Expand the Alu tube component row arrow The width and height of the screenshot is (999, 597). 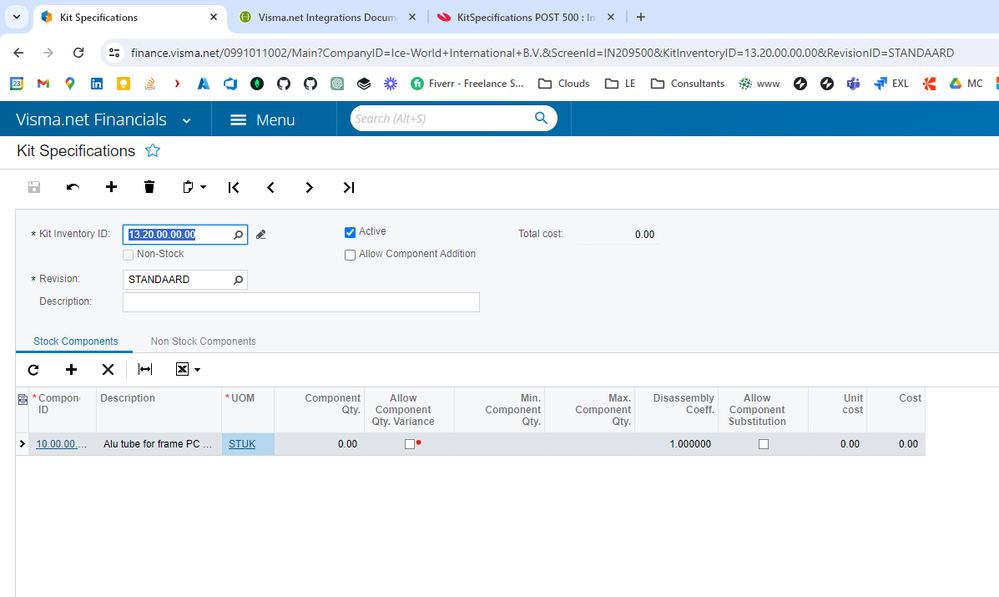pyautogui.click(x=22, y=443)
